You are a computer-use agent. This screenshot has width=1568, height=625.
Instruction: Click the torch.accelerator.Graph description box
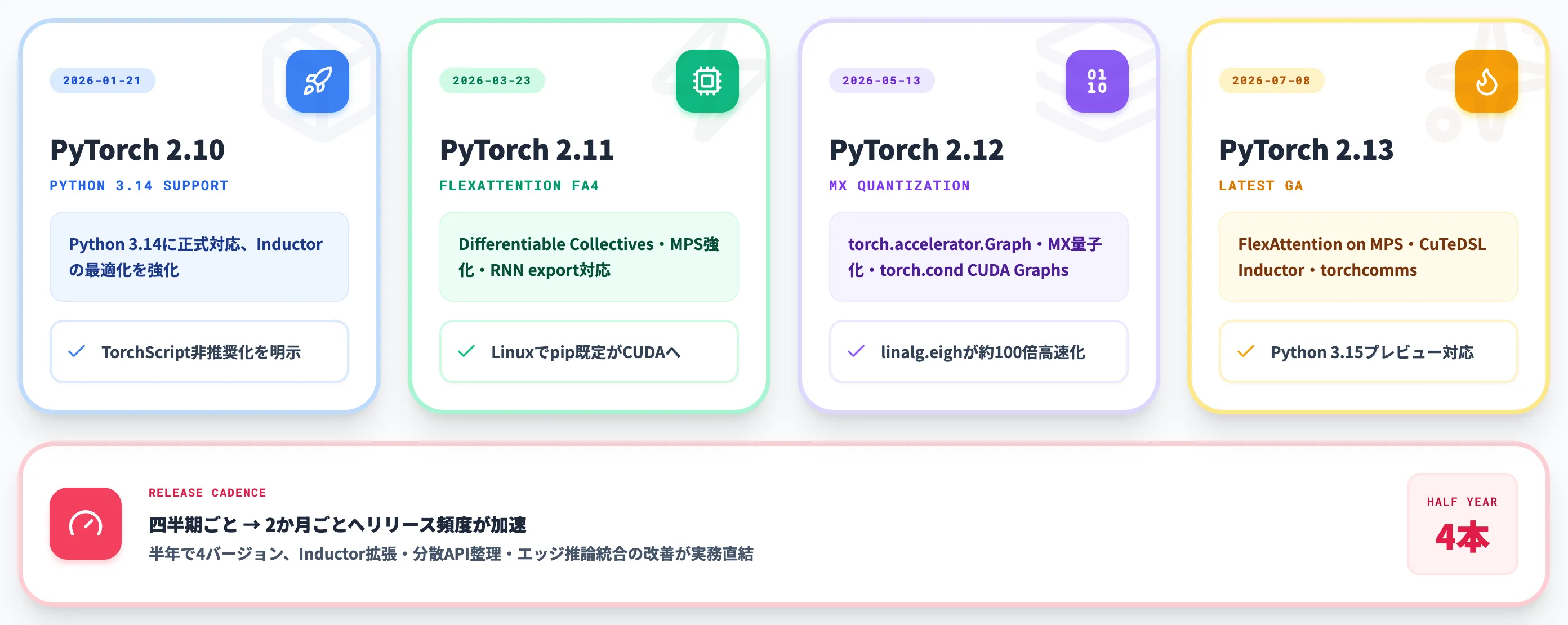pyautogui.click(x=978, y=256)
